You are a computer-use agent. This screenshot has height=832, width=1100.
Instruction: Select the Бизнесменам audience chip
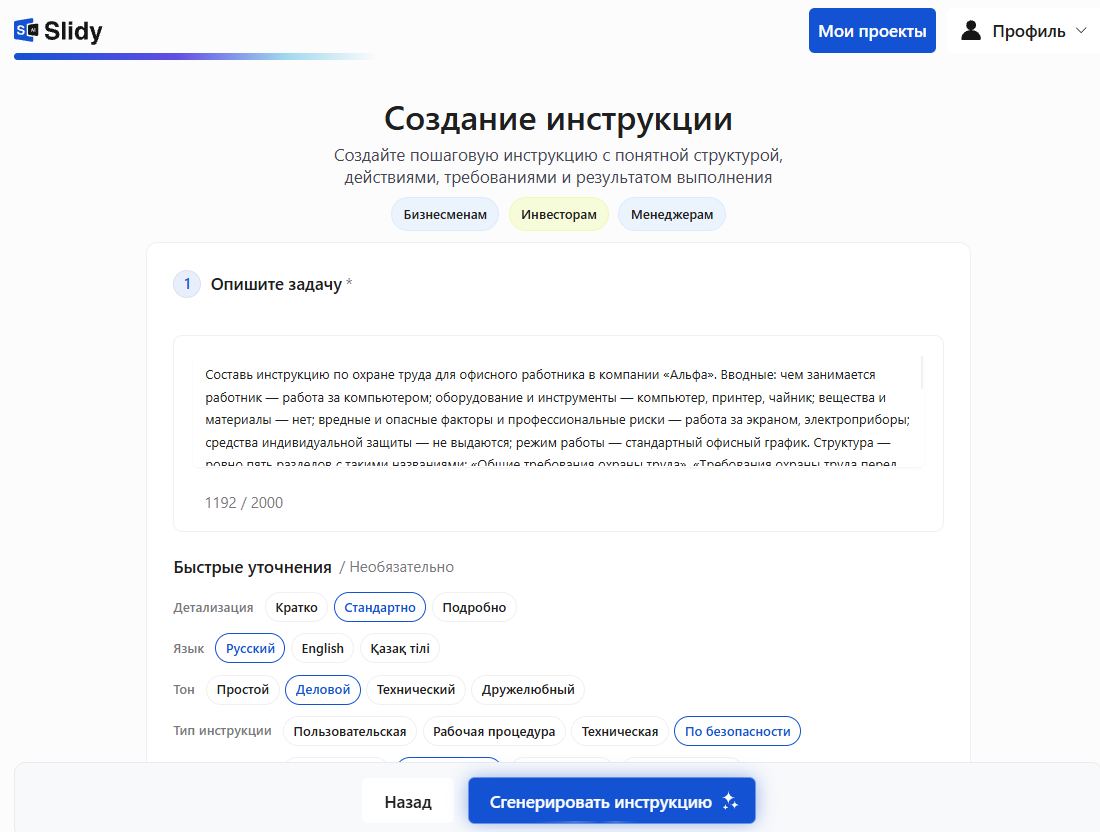coord(445,214)
